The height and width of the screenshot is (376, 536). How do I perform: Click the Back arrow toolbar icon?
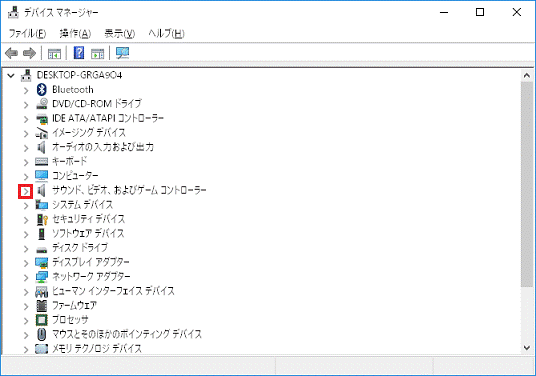point(12,53)
